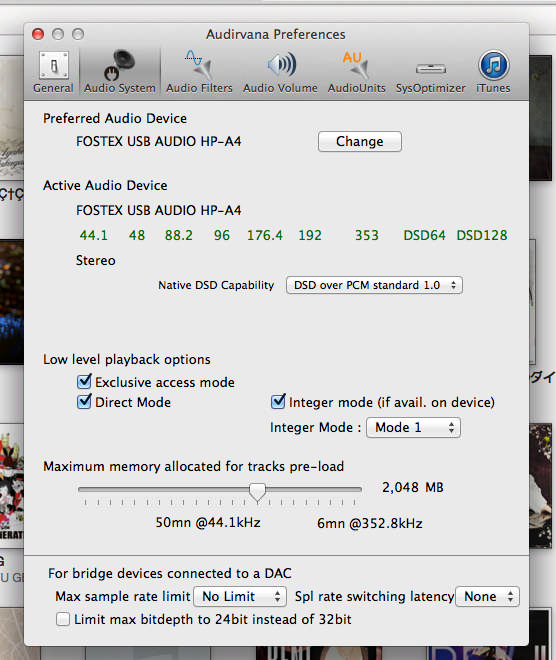Click the 96 sample rate value

(222, 235)
